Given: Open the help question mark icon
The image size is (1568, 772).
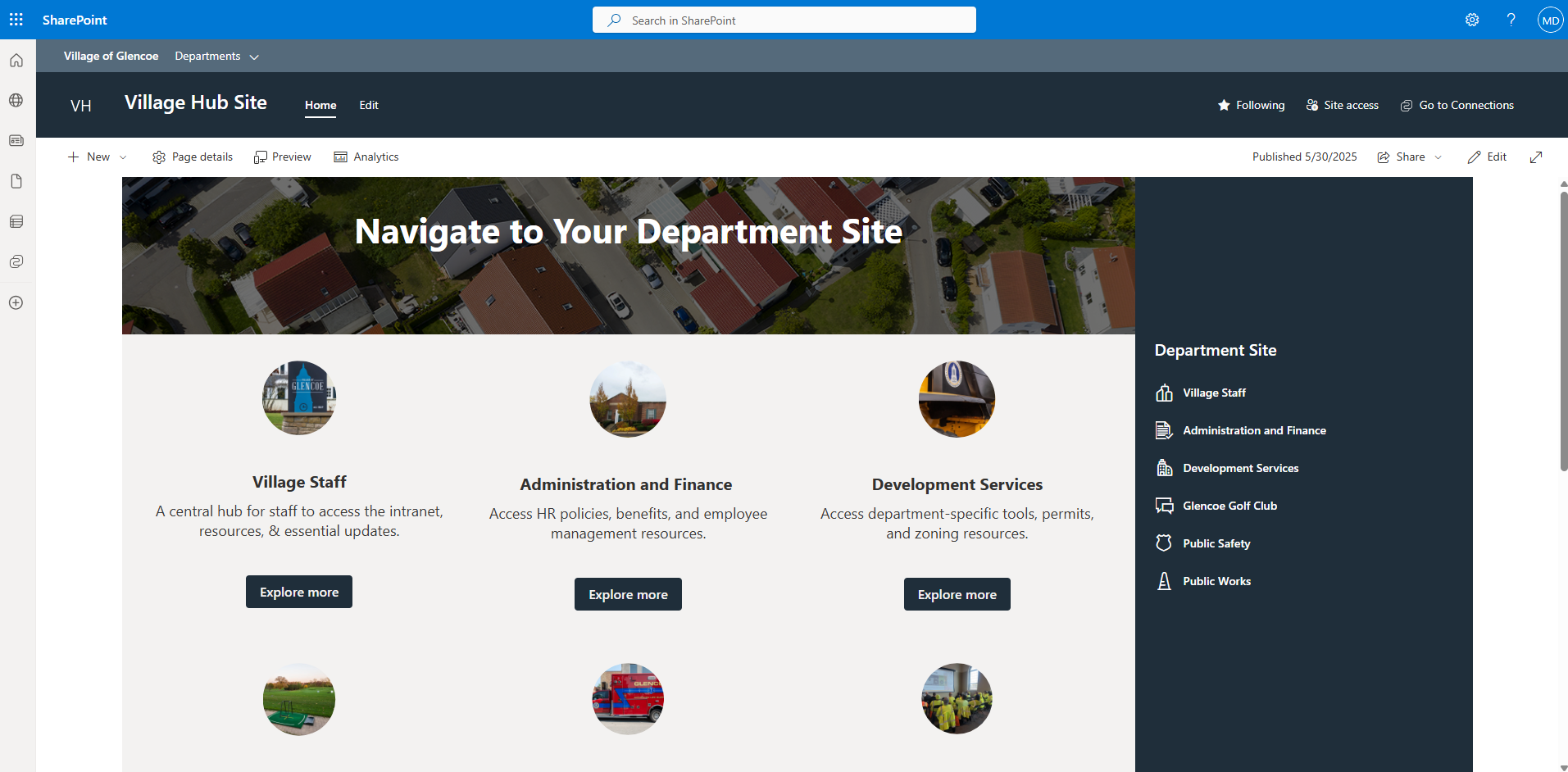Looking at the screenshot, I should click(x=1511, y=20).
